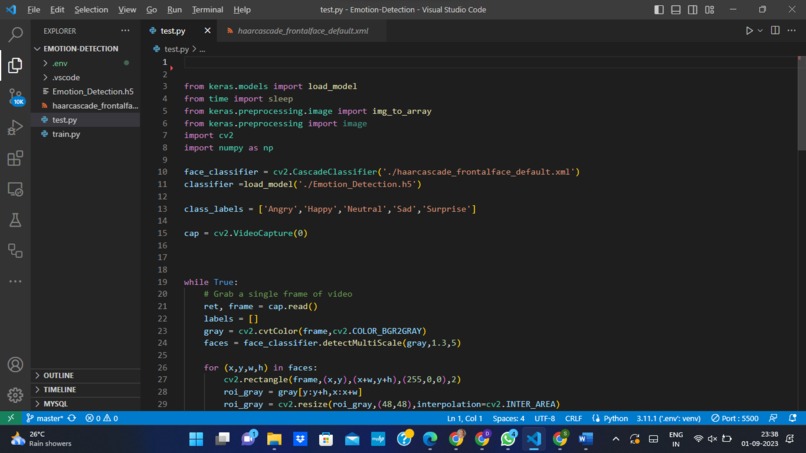This screenshot has height=453, width=806.
Task: Select interpreter 3.11.1 ('.env': venv)
Action: 668,418
